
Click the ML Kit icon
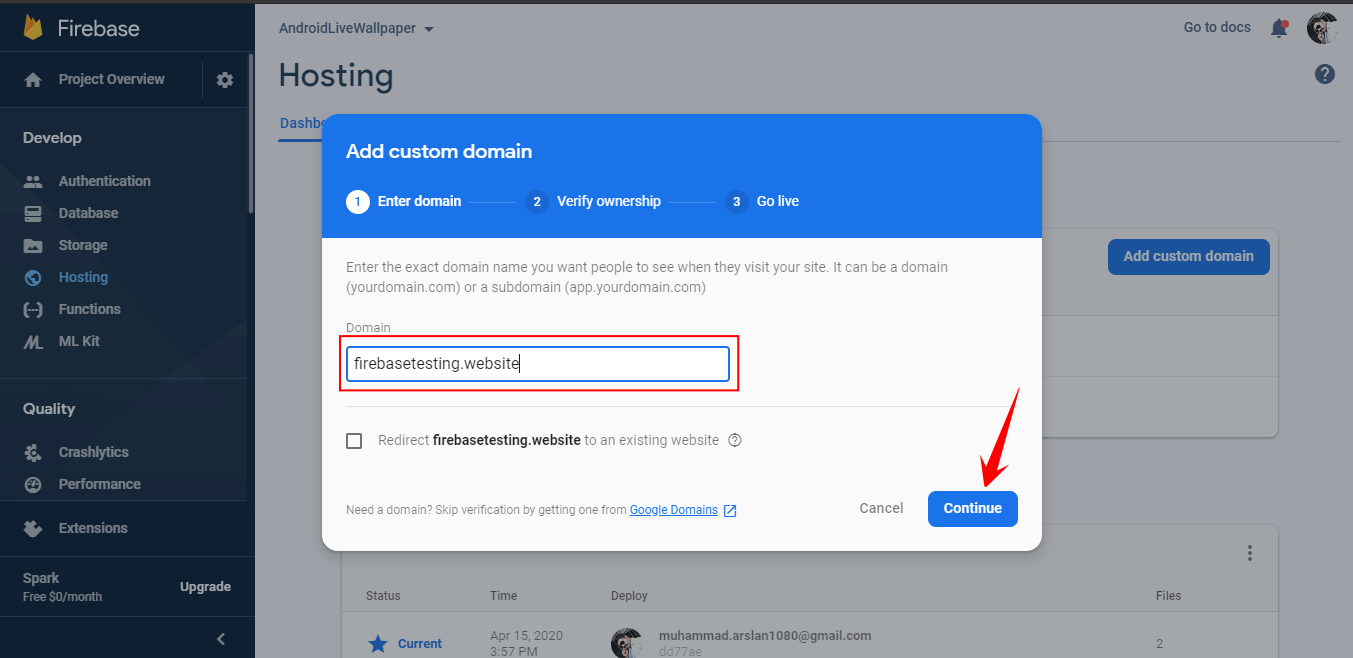click(x=33, y=342)
